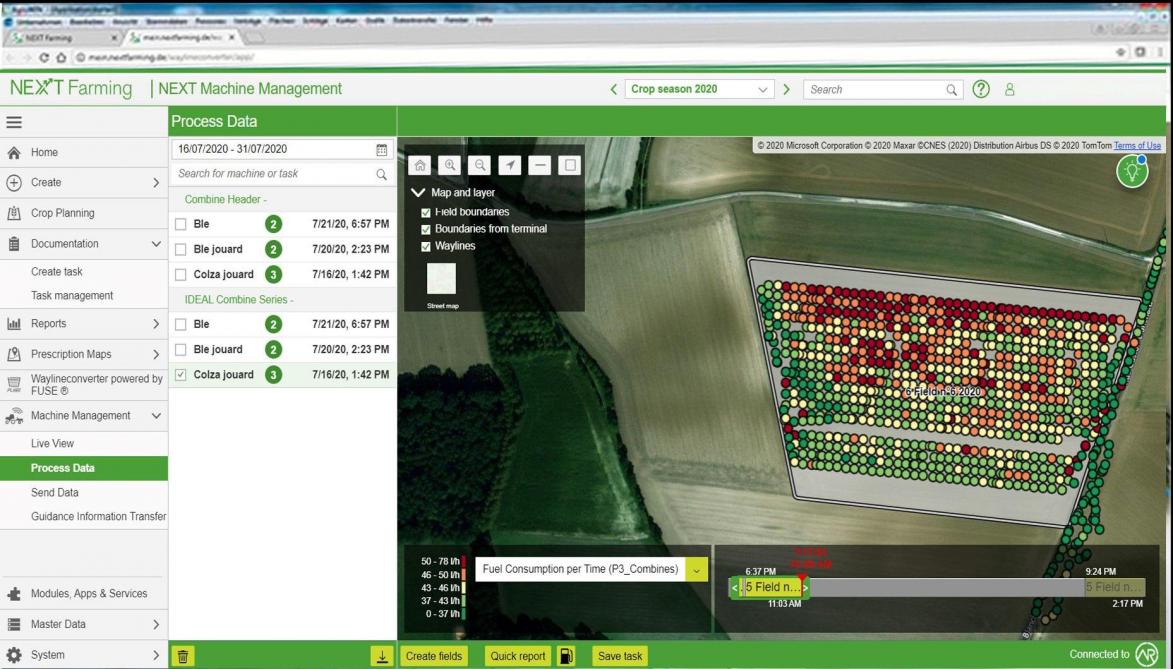Uncheck Colza jouard under IDEAL Combine Series
1173x669 pixels.
(180, 375)
